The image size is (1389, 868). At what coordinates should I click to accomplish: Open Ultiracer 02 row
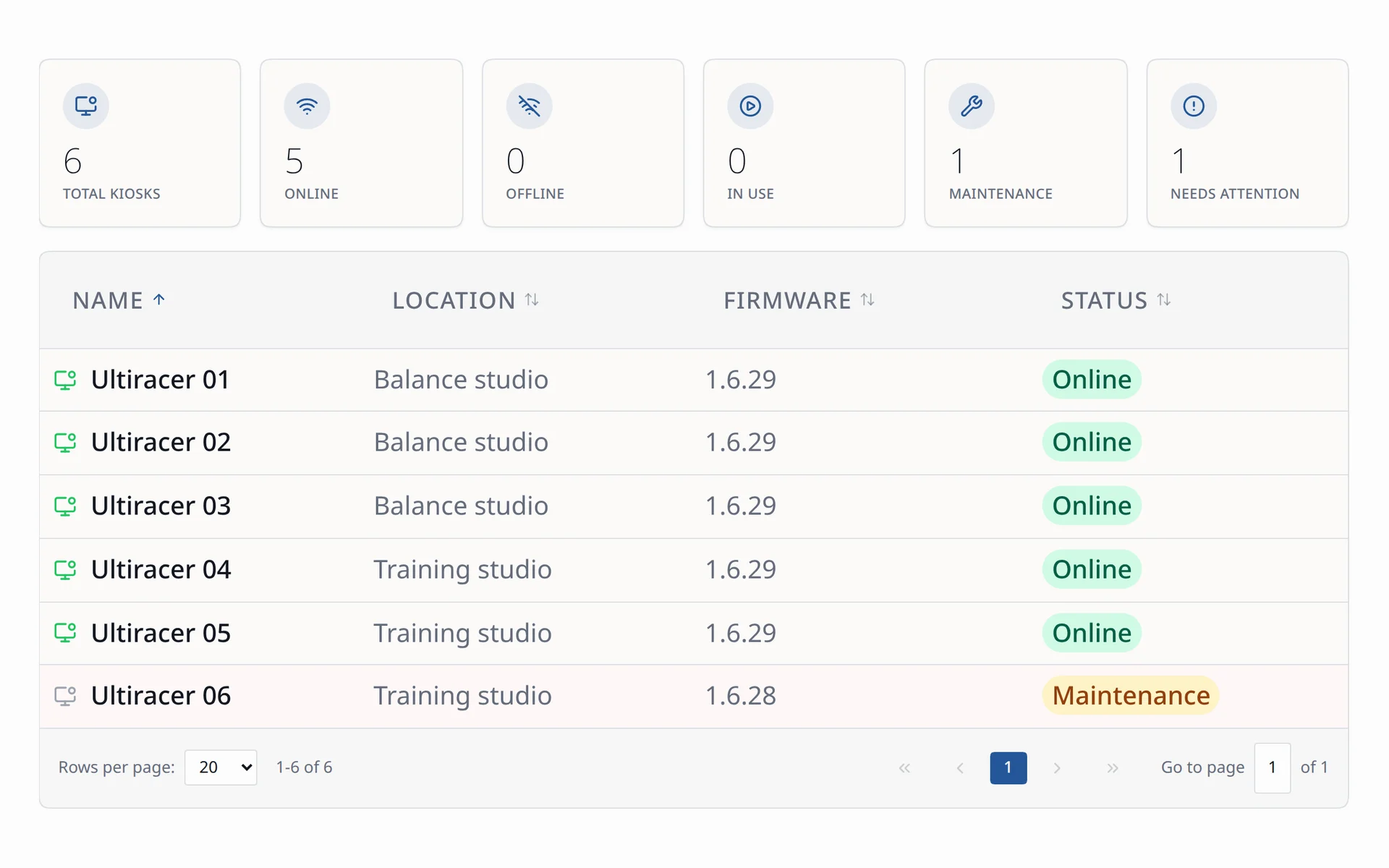click(x=694, y=443)
